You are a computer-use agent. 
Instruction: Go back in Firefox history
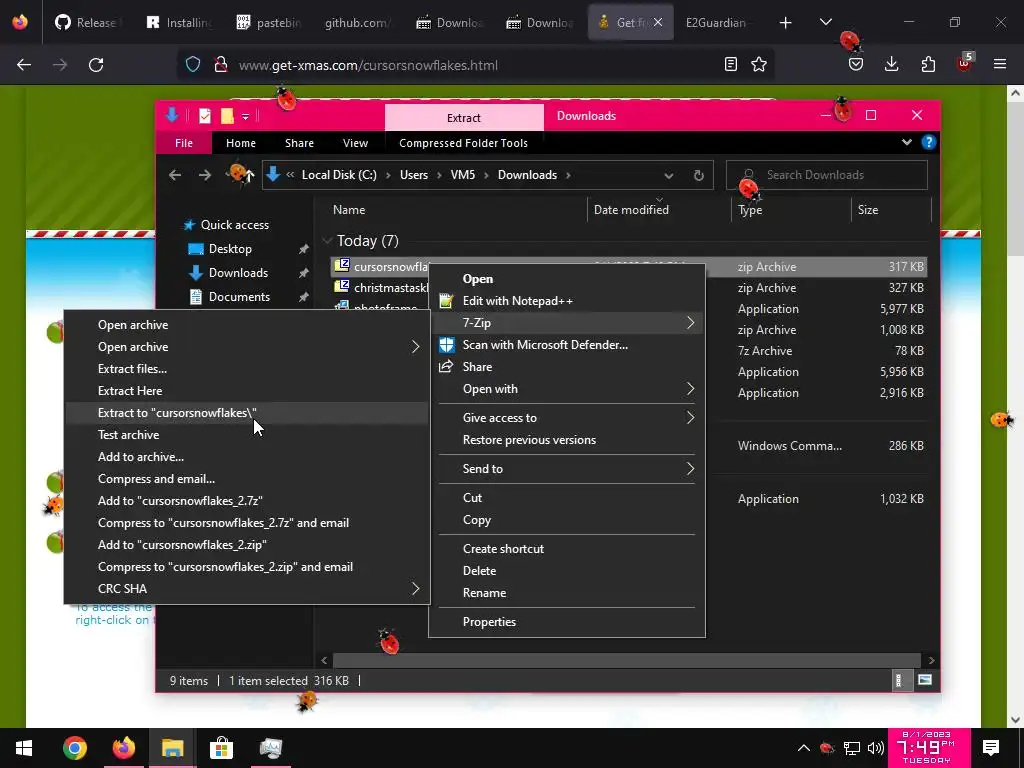(24, 65)
